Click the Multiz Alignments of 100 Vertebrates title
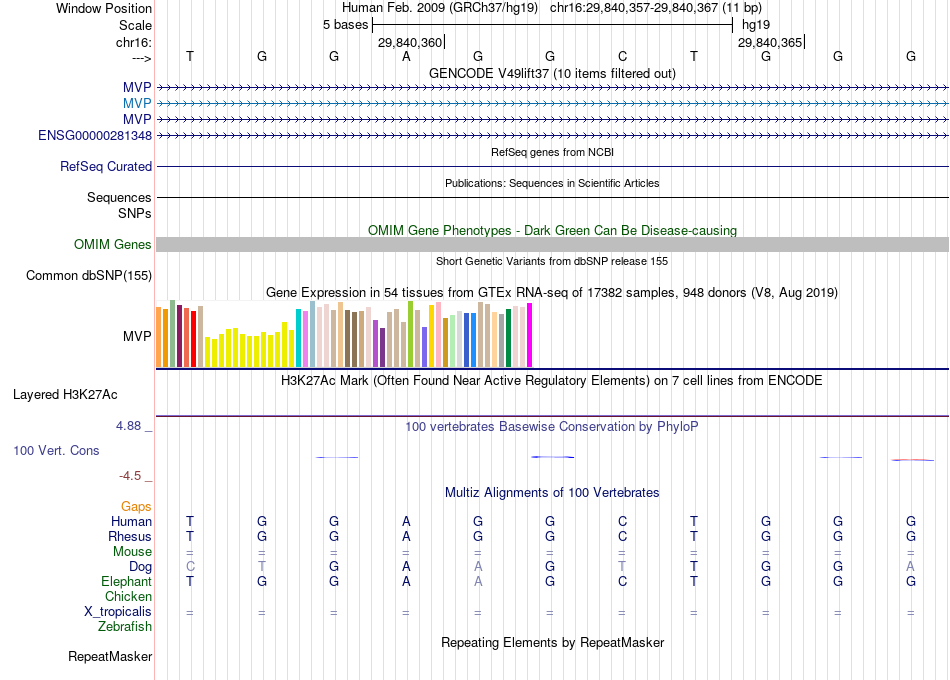The height and width of the screenshot is (680, 950). [x=552, y=493]
